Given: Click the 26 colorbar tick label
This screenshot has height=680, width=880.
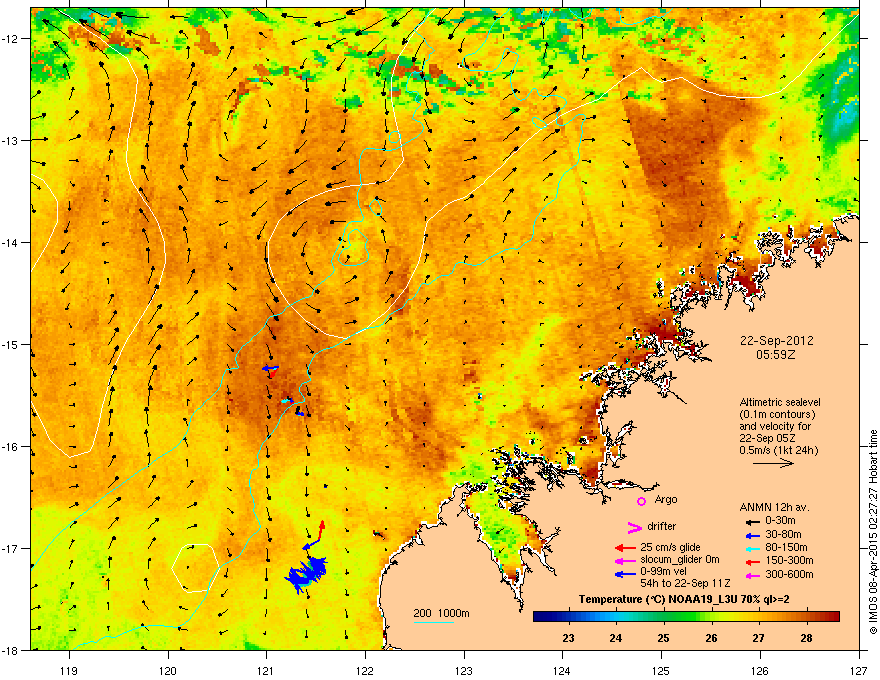Looking at the screenshot, I should pos(711,638).
